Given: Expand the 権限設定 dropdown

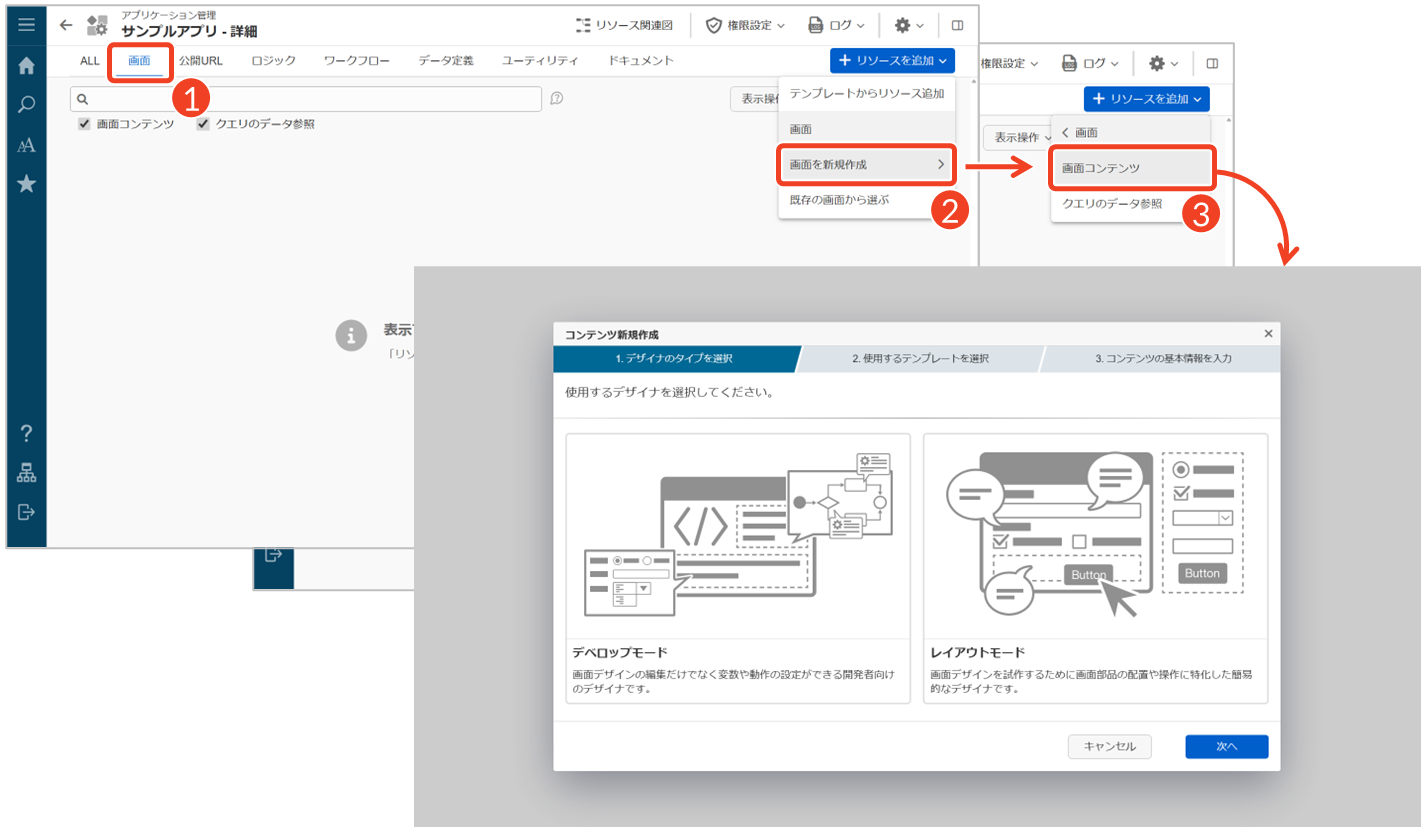Looking at the screenshot, I should point(745,25).
